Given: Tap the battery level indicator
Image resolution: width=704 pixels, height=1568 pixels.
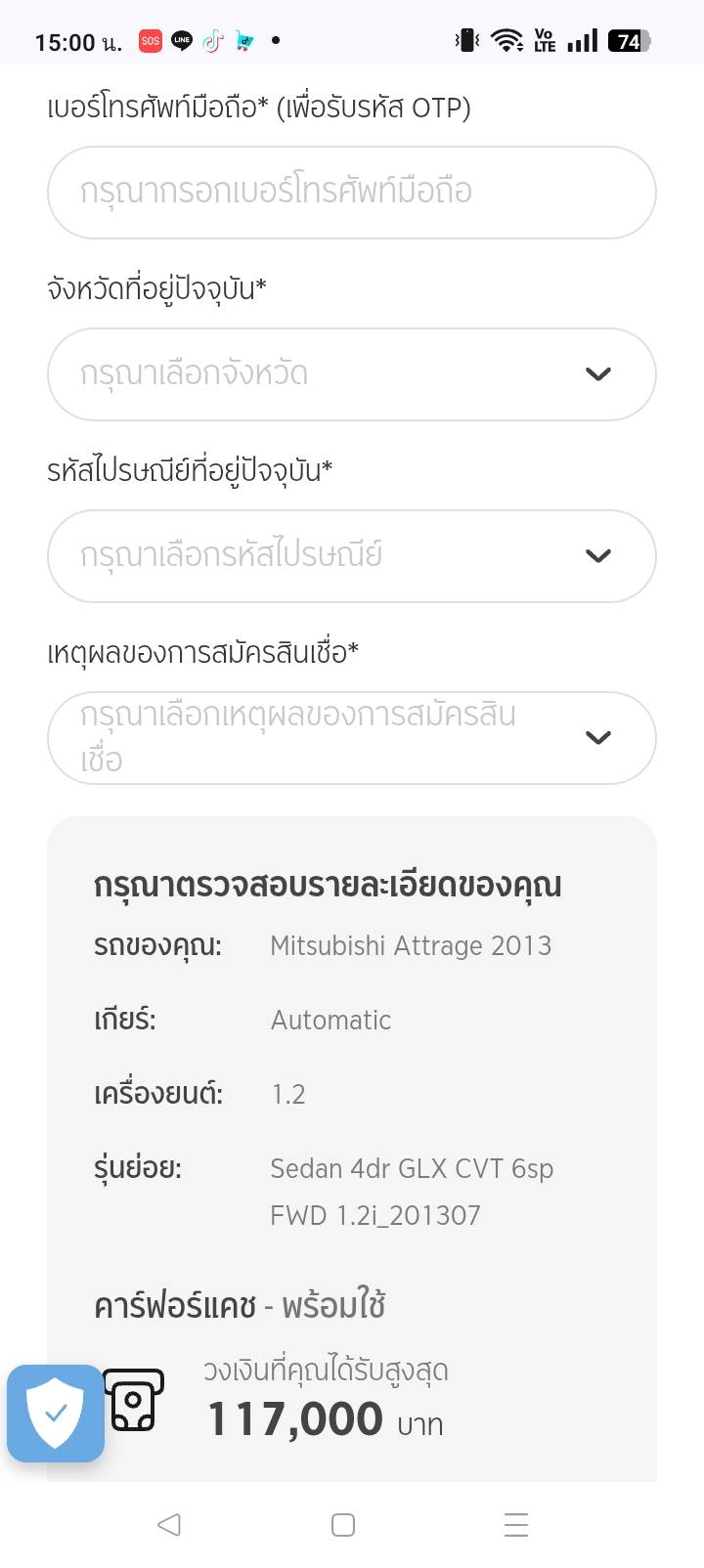Looking at the screenshot, I should [x=629, y=41].
